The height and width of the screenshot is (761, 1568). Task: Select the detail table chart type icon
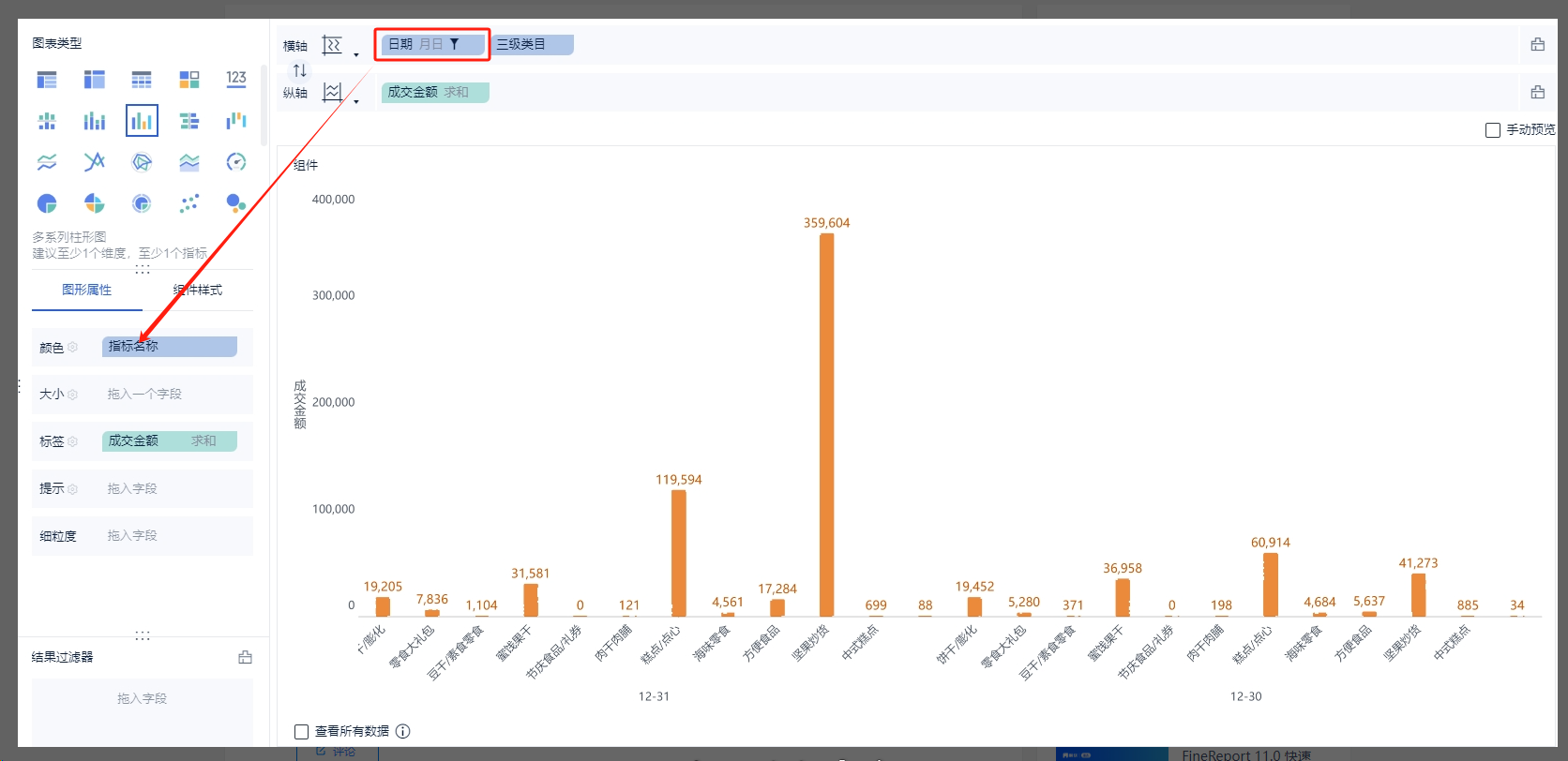pyautogui.click(x=142, y=80)
